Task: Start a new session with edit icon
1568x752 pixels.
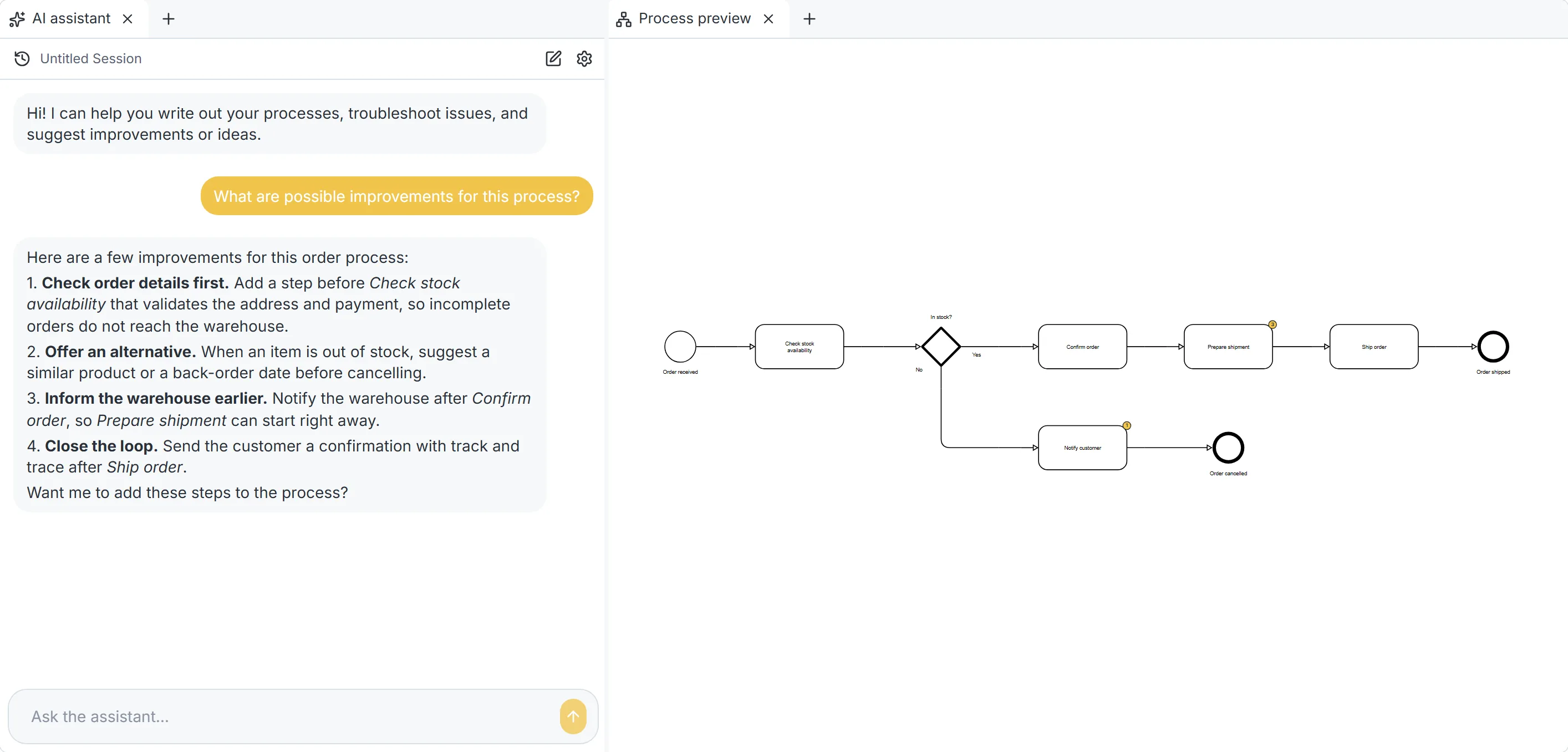Action: (553, 58)
